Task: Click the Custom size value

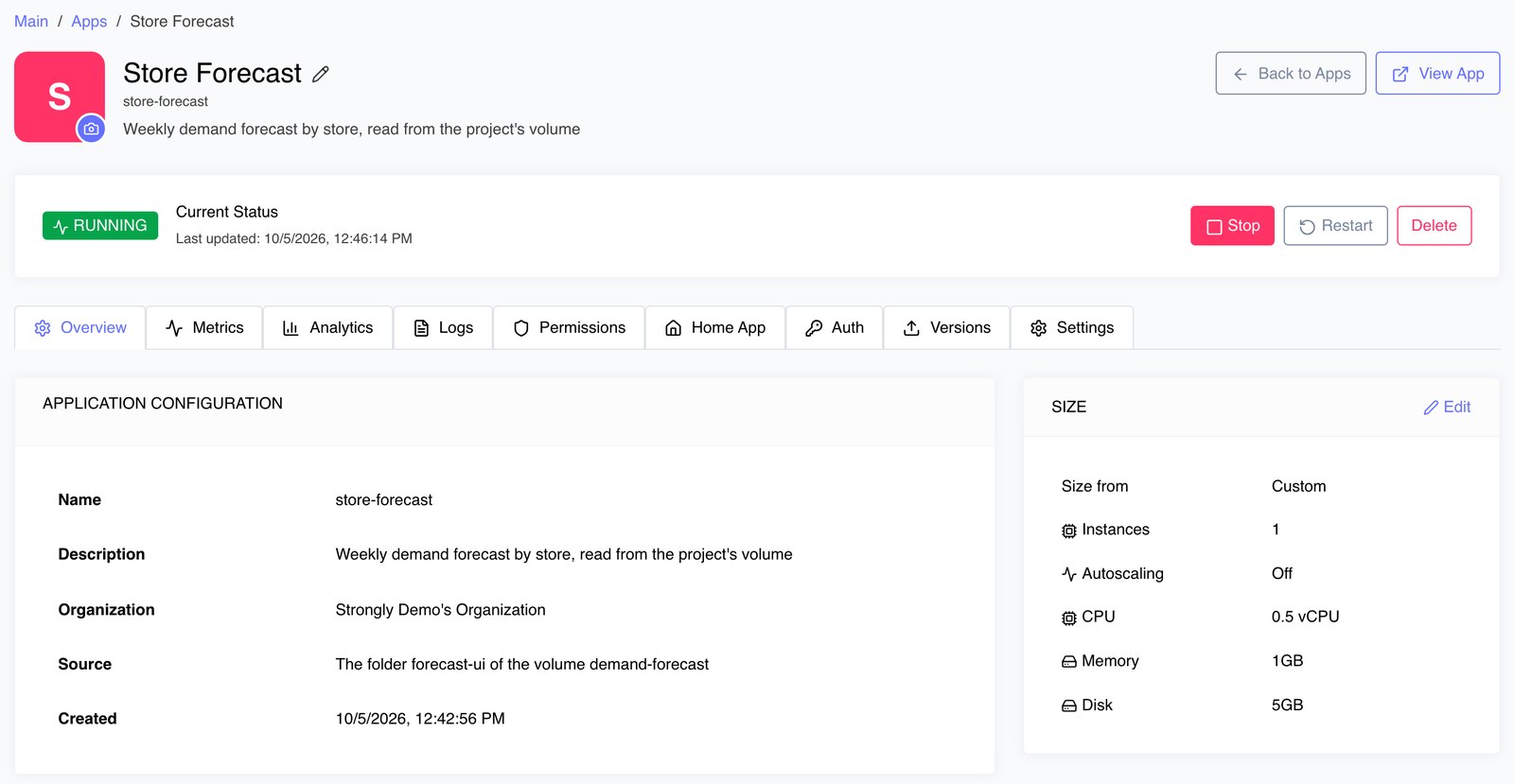Action: click(x=1298, y=486)
